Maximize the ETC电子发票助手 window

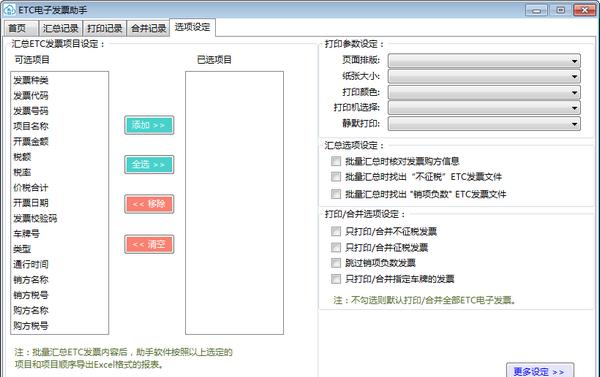560,10
